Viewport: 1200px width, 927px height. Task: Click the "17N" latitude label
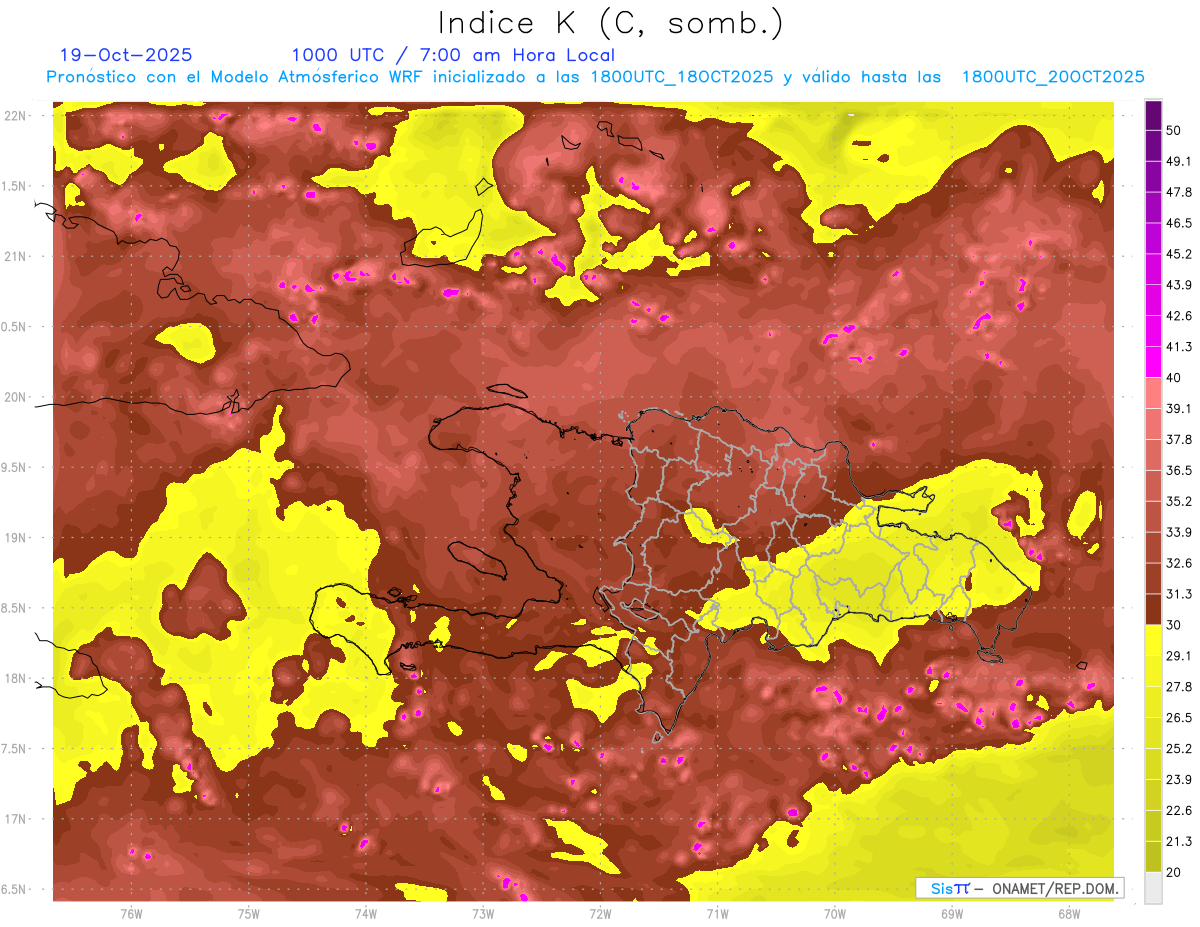click(17, 820)
